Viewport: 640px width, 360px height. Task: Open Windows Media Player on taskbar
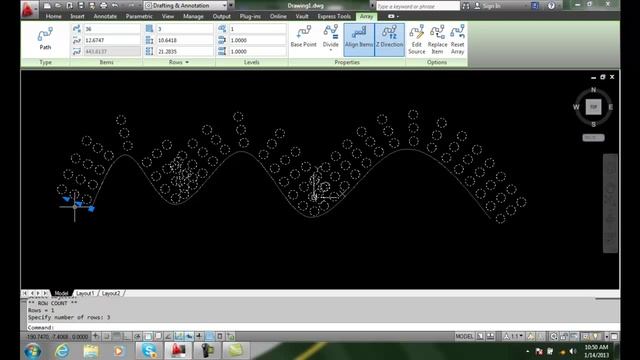pyautogui.click(x=119, y=351)
